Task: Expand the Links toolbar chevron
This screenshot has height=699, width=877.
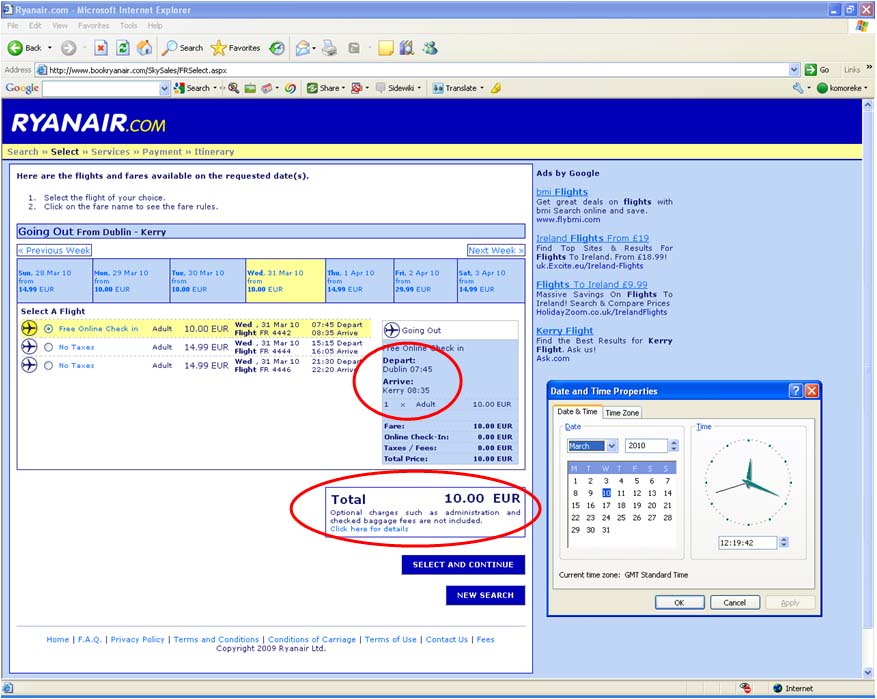Action: click(x=869, y=67)
